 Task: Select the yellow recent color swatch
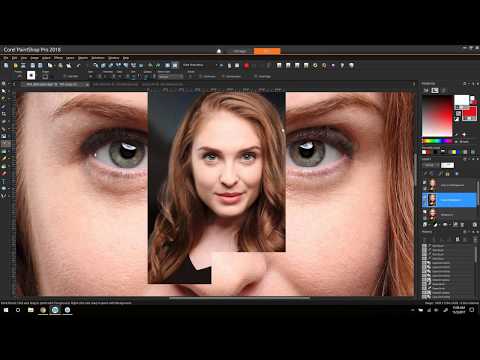[x=454, y=152]
